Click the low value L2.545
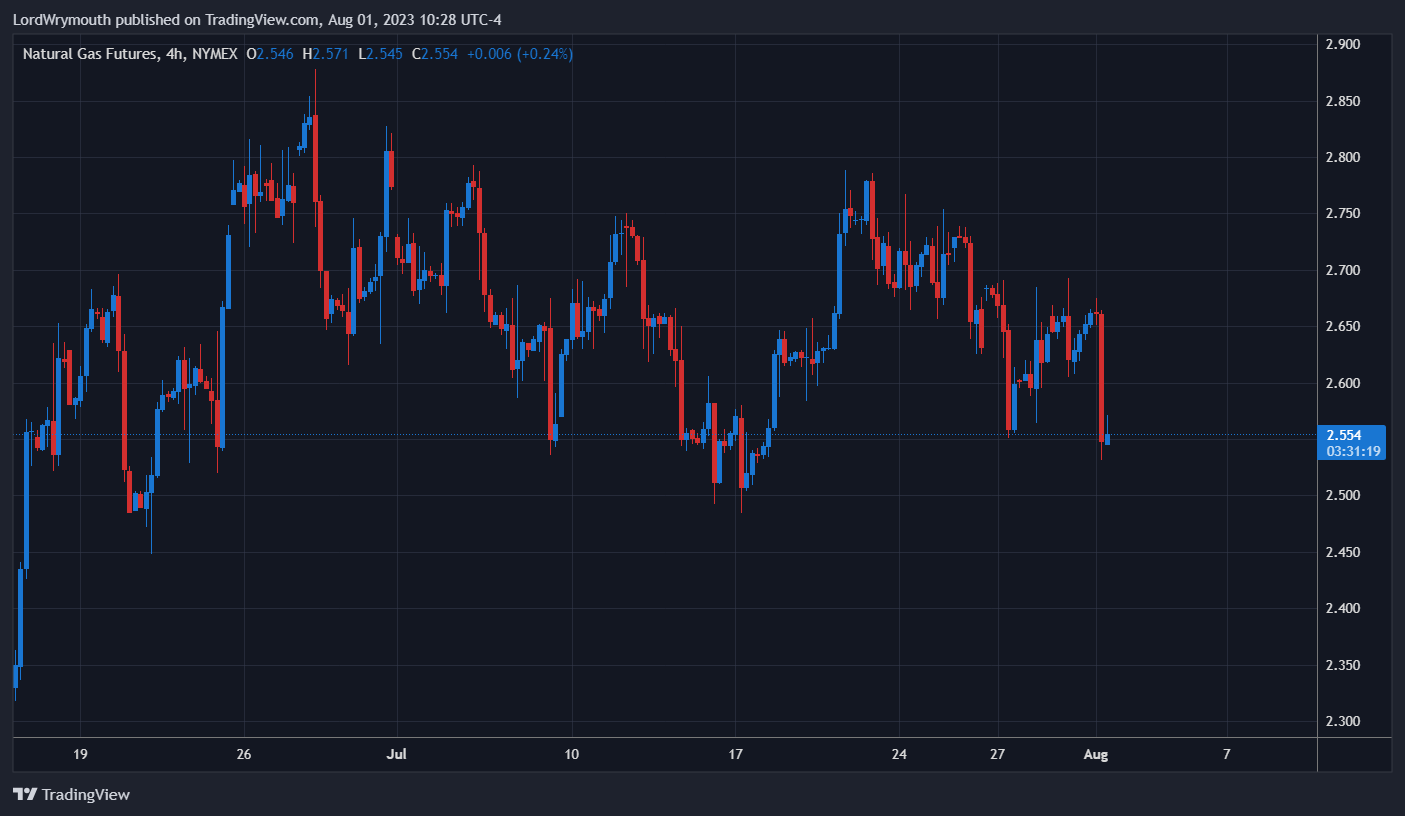The width and height of the screenshot is (1405, 816). (x=380, y=54)
